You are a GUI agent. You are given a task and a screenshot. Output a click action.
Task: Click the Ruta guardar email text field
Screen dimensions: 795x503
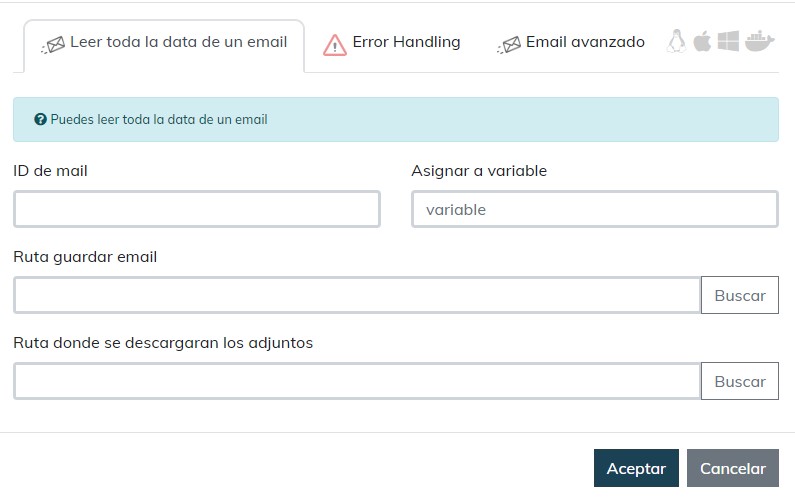point(357,295)
